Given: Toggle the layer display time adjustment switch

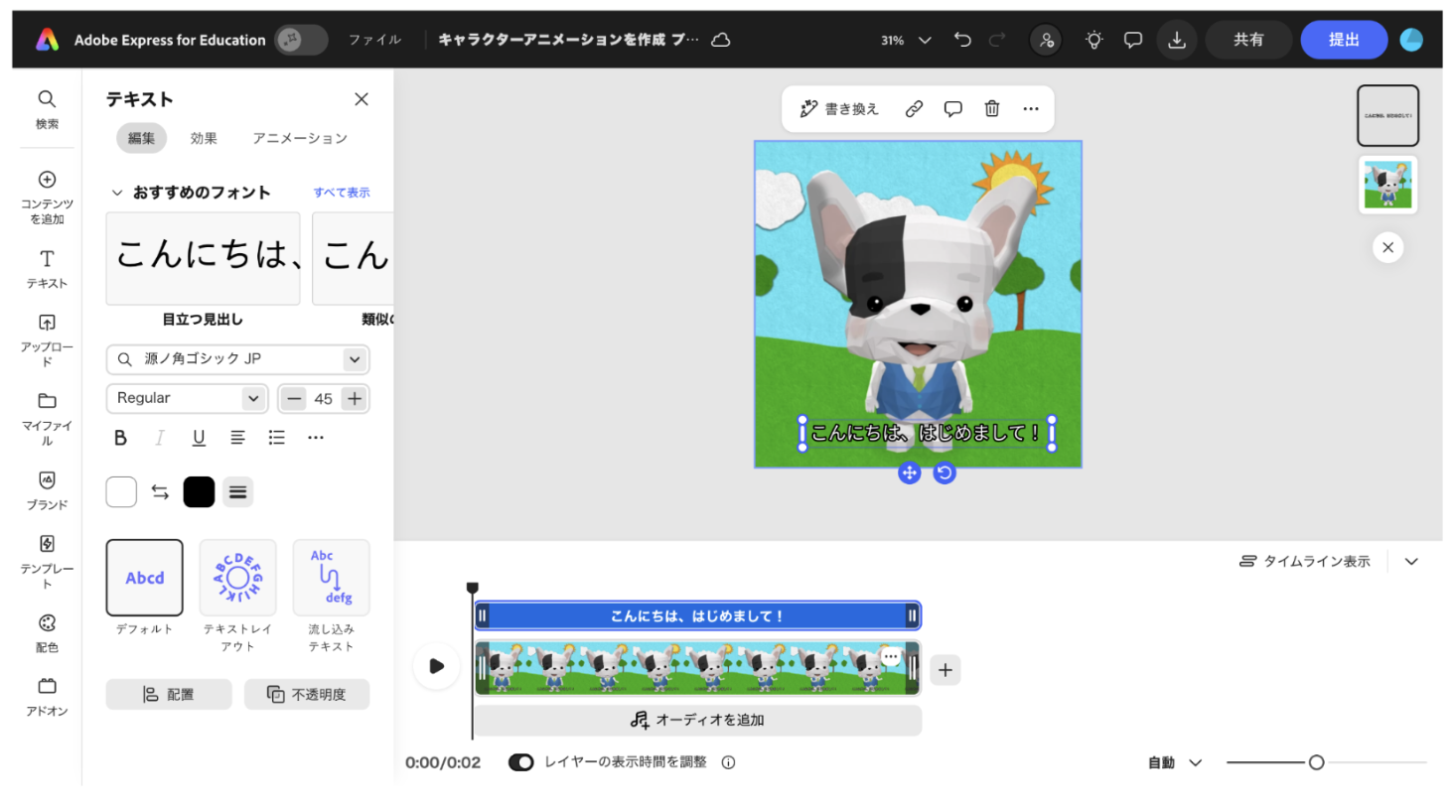Looking at the screenshot, I should click(x=520, y=762).
